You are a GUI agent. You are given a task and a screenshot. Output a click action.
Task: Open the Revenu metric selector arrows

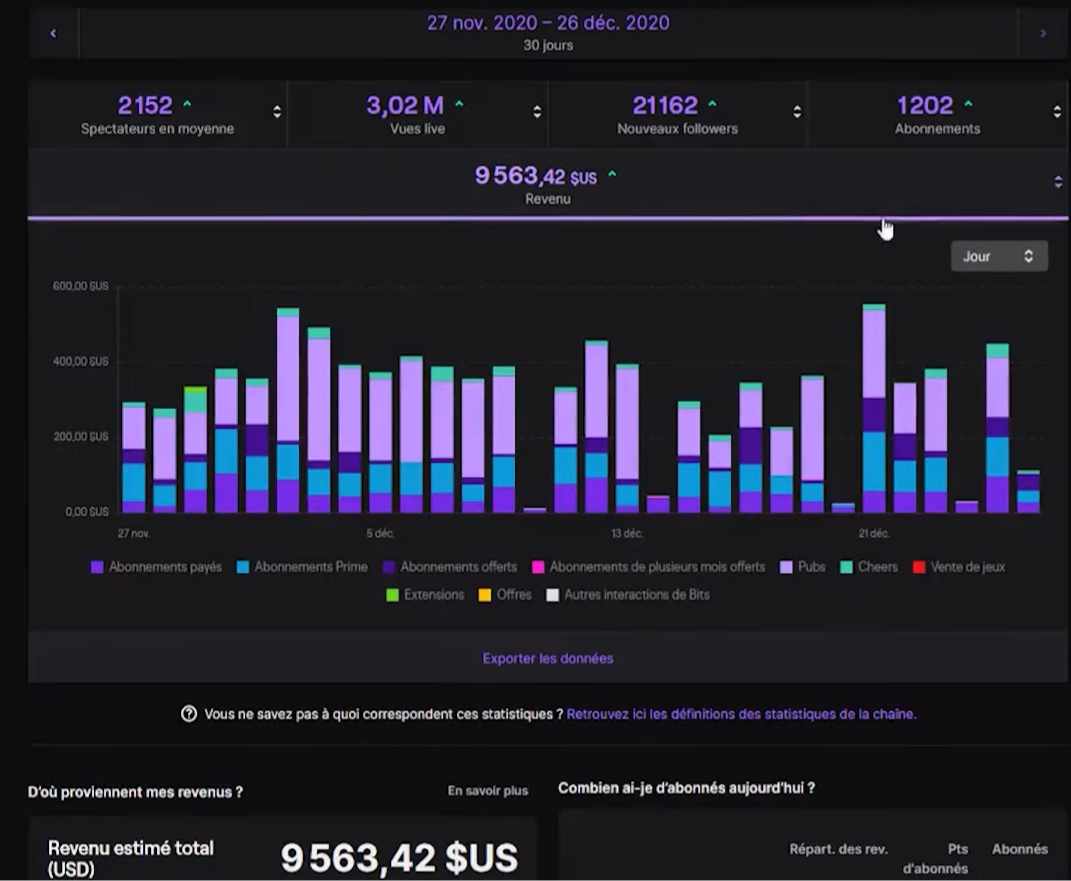[x=1058, y=182]
